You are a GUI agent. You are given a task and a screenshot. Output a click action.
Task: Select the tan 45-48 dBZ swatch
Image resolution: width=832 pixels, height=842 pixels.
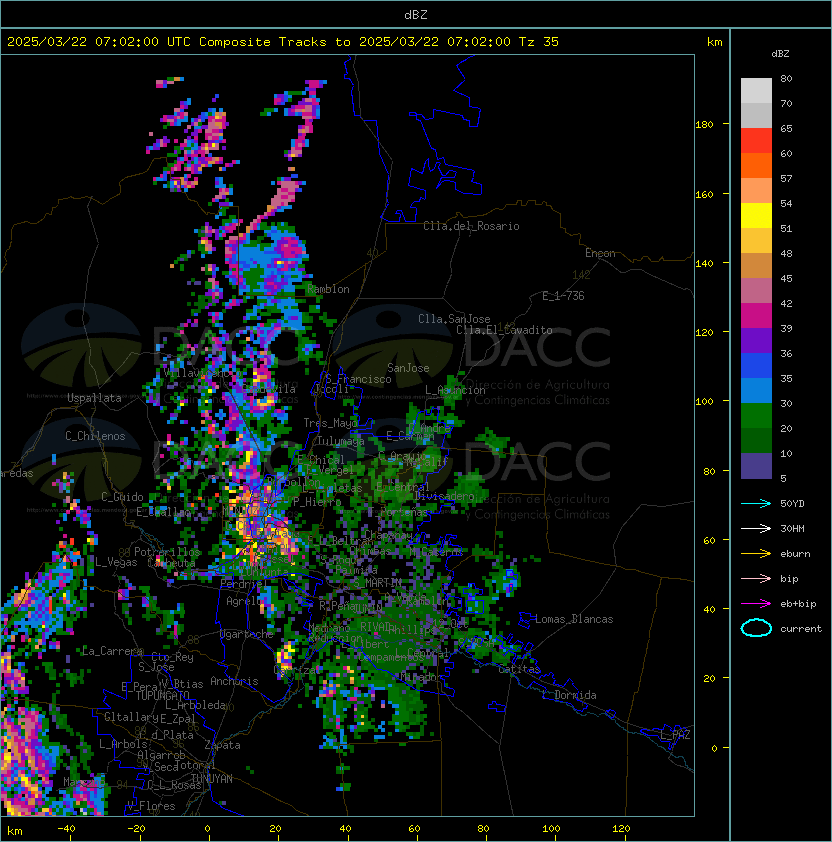pos(756,265)
